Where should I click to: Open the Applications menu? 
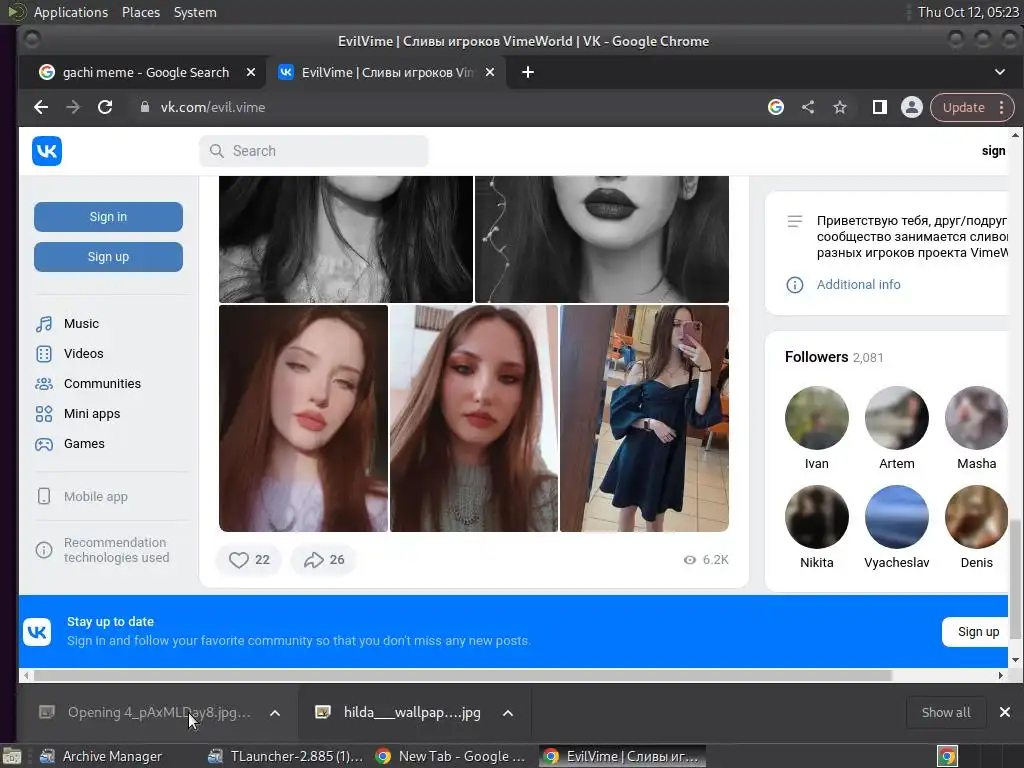click(71, 12)
